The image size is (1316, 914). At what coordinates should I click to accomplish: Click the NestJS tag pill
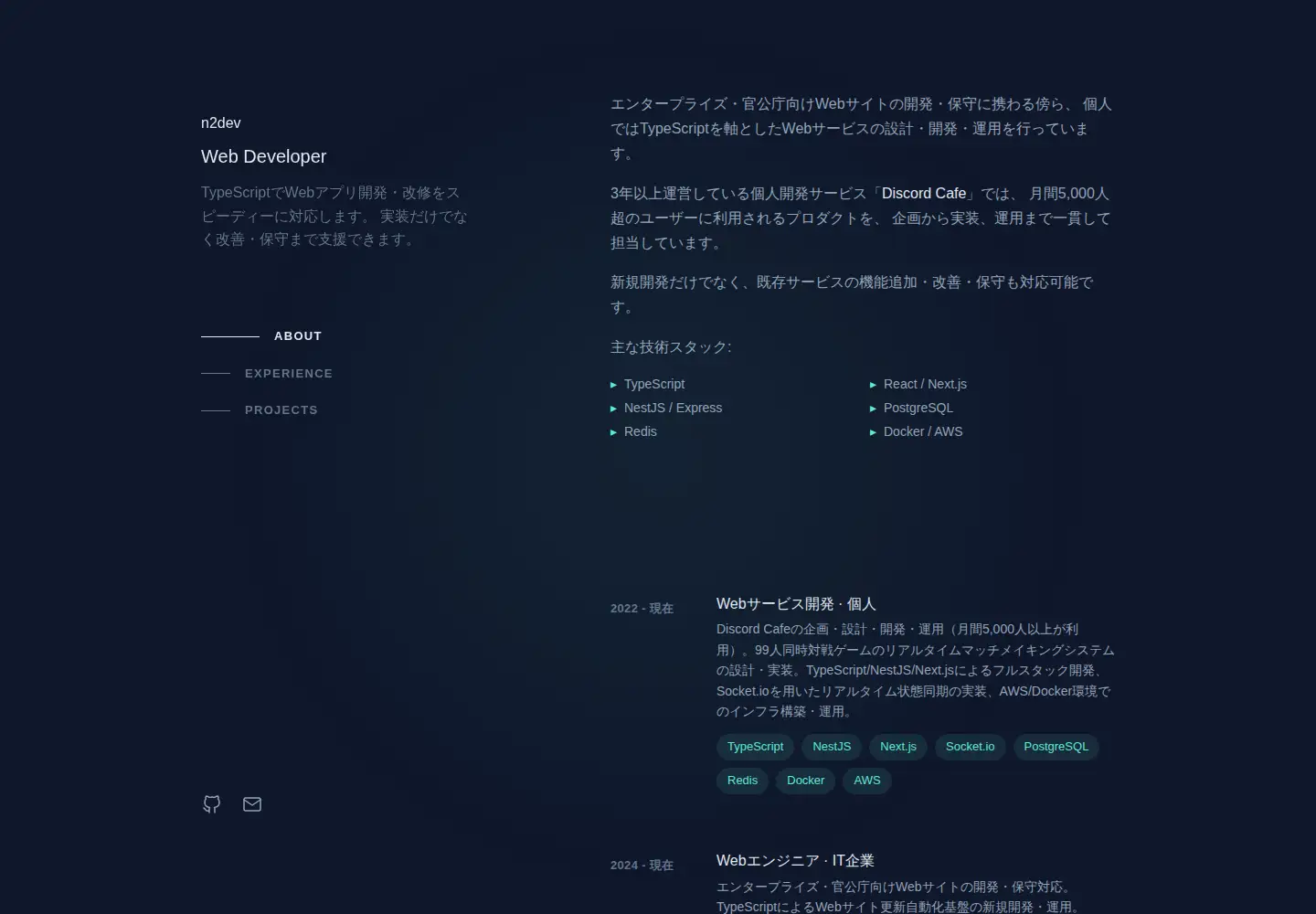832,747
